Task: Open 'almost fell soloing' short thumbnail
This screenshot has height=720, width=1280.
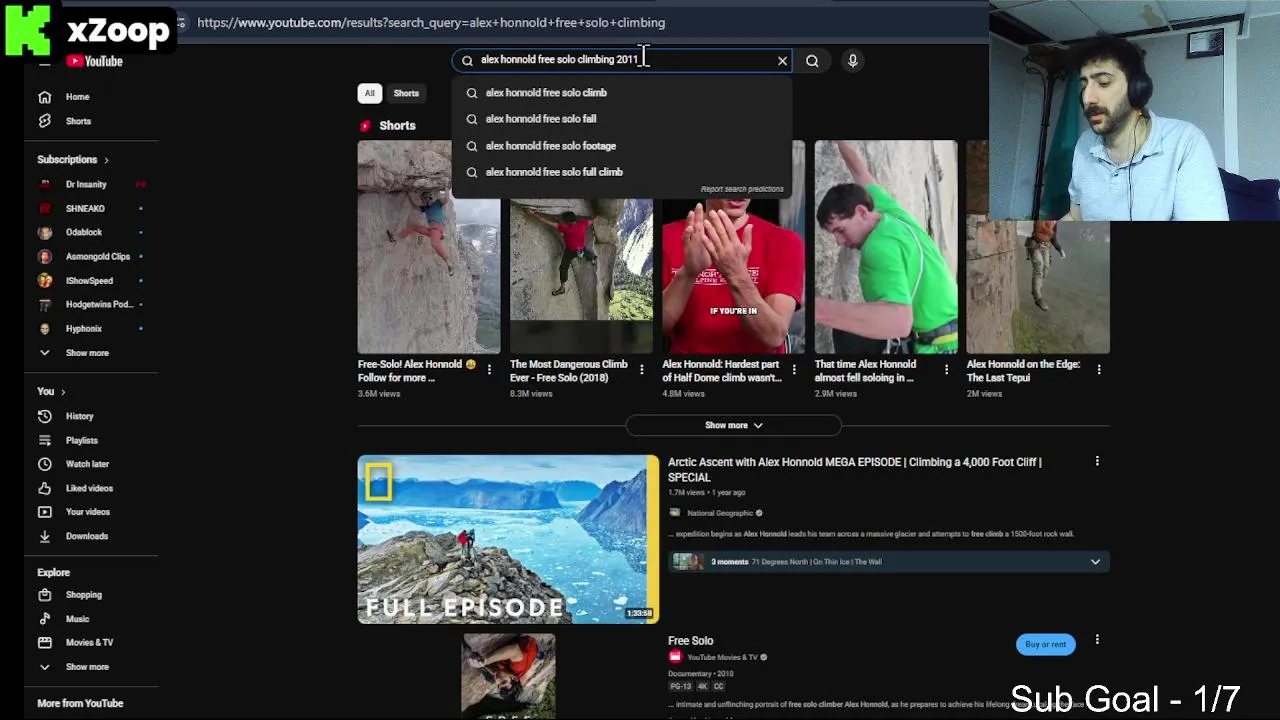Action: [886, 247]
